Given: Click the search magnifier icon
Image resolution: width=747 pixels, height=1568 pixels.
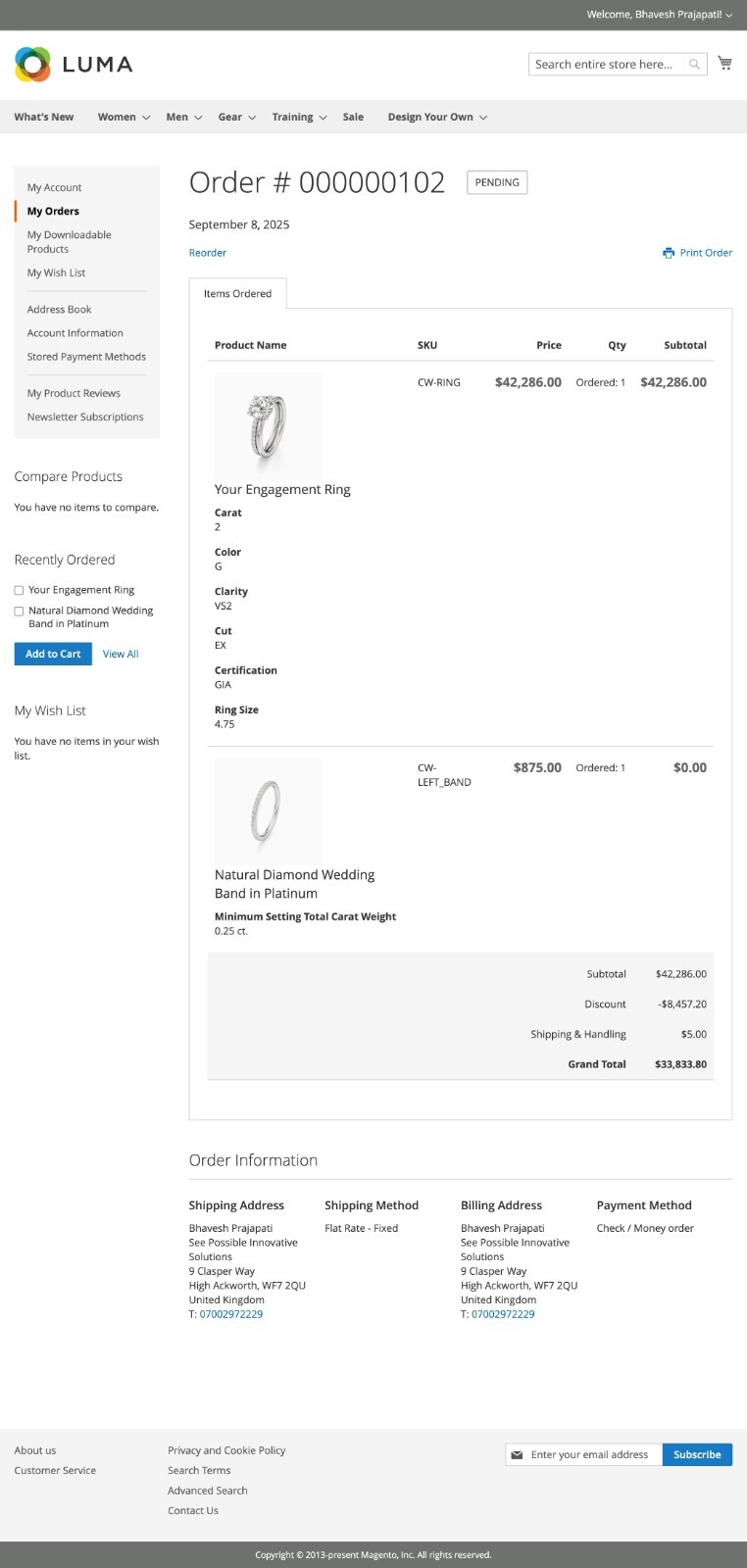Looking at the screenshot, I should point(695,63).
